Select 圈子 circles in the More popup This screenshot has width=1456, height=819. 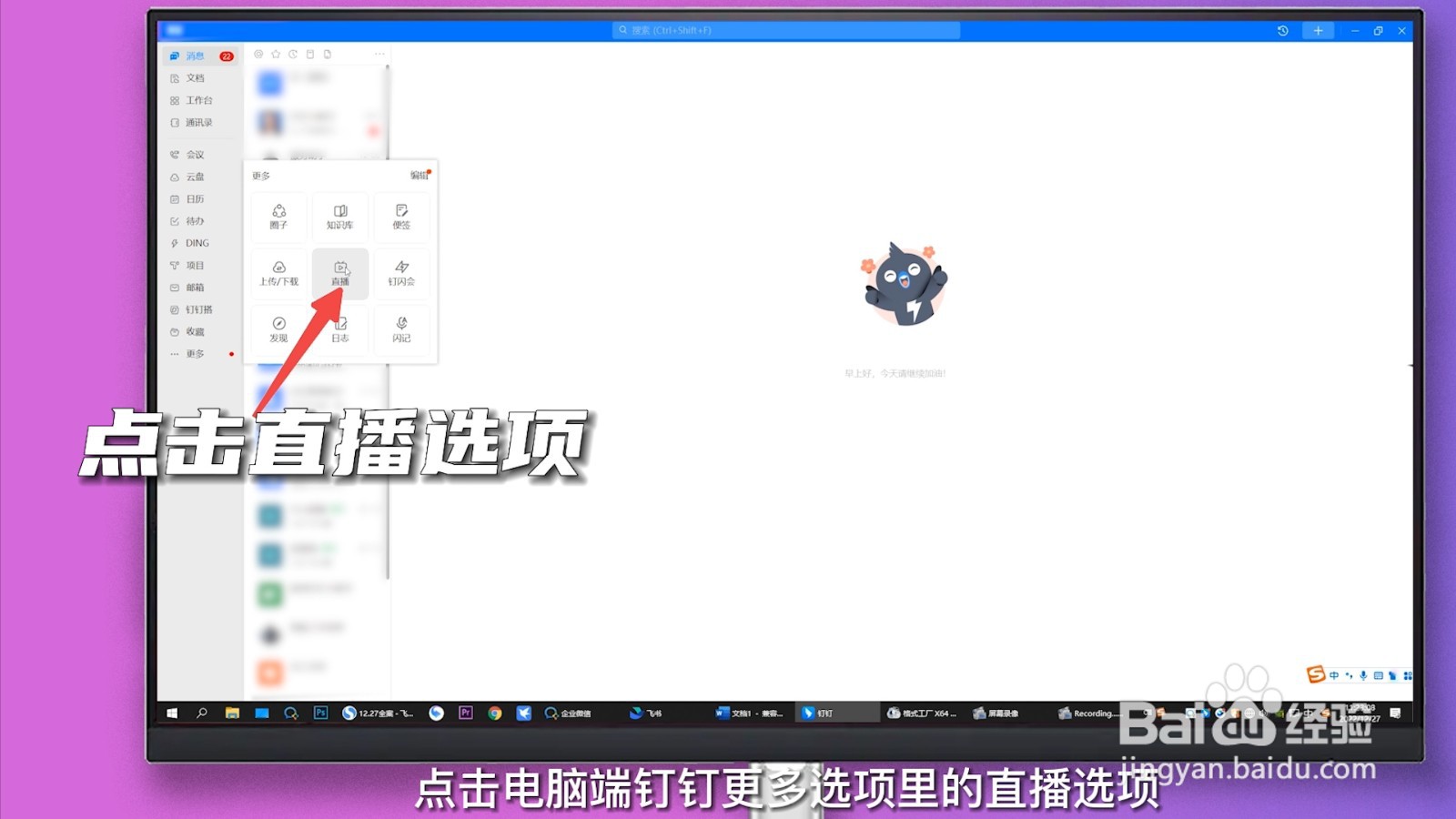click(x=278, y=217)
